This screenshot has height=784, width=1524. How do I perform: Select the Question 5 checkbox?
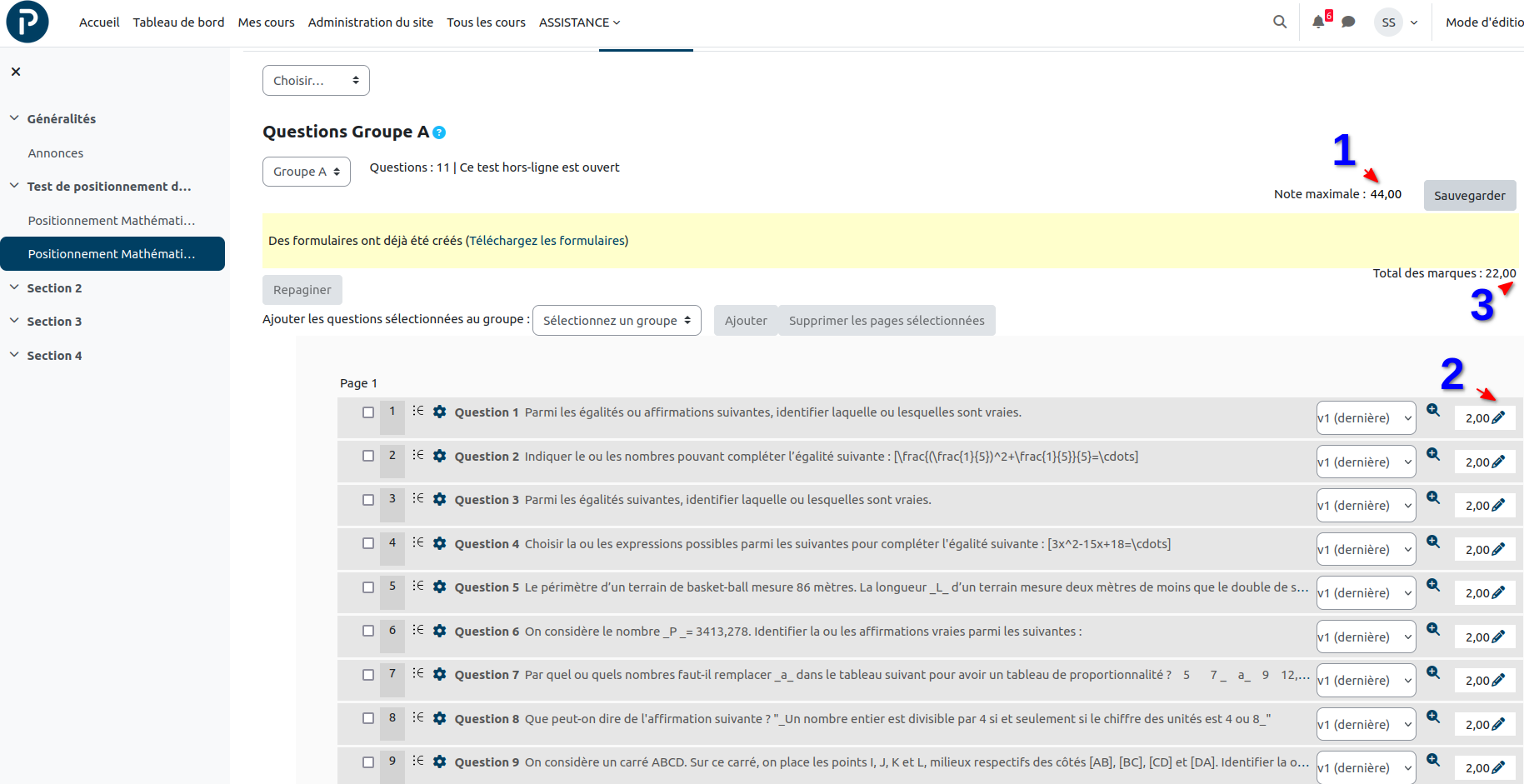tap(368, 587)
